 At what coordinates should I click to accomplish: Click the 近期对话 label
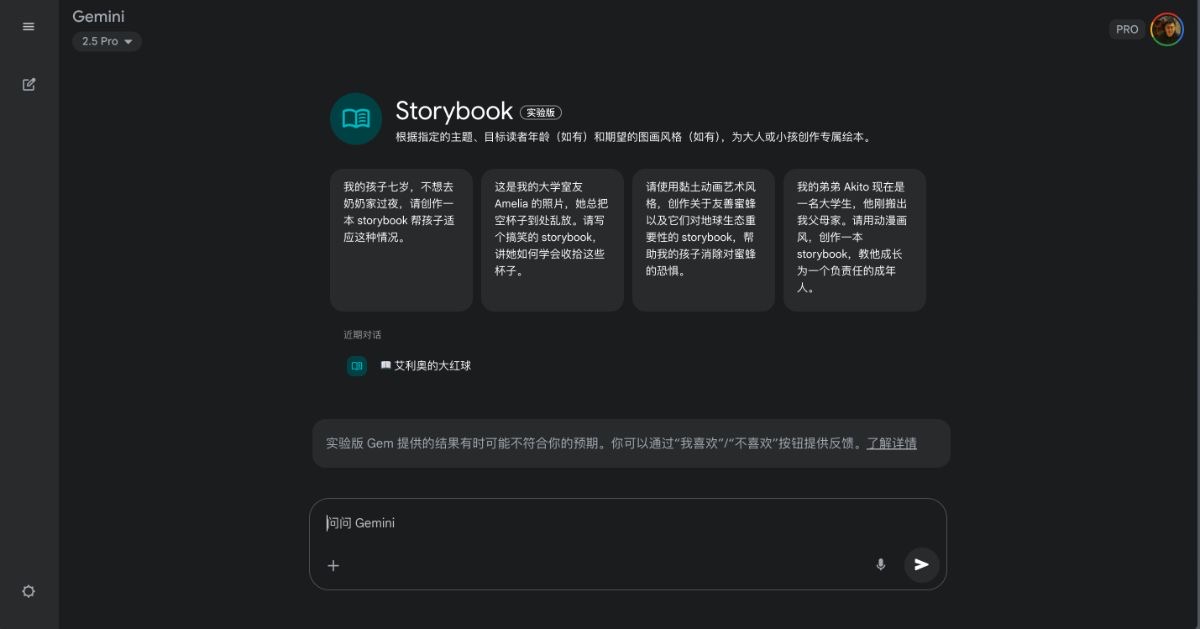(x=362, y=335)
